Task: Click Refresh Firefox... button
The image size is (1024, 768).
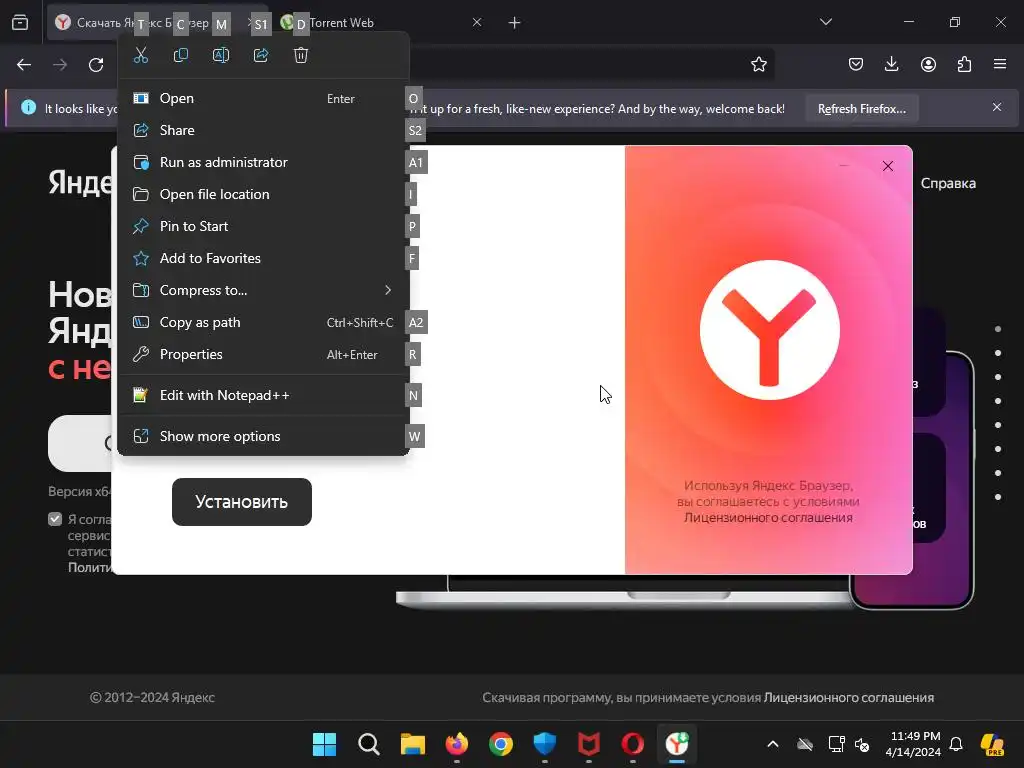Action: 861,108
